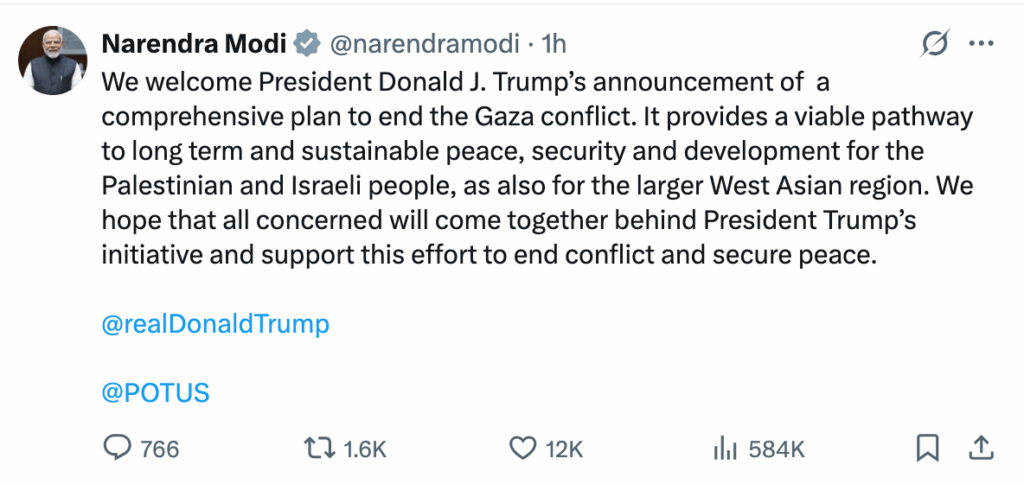Click the Grok icon on the post
The height and width of the screenshot is (484, 1024).
click(x=934, y=44)
